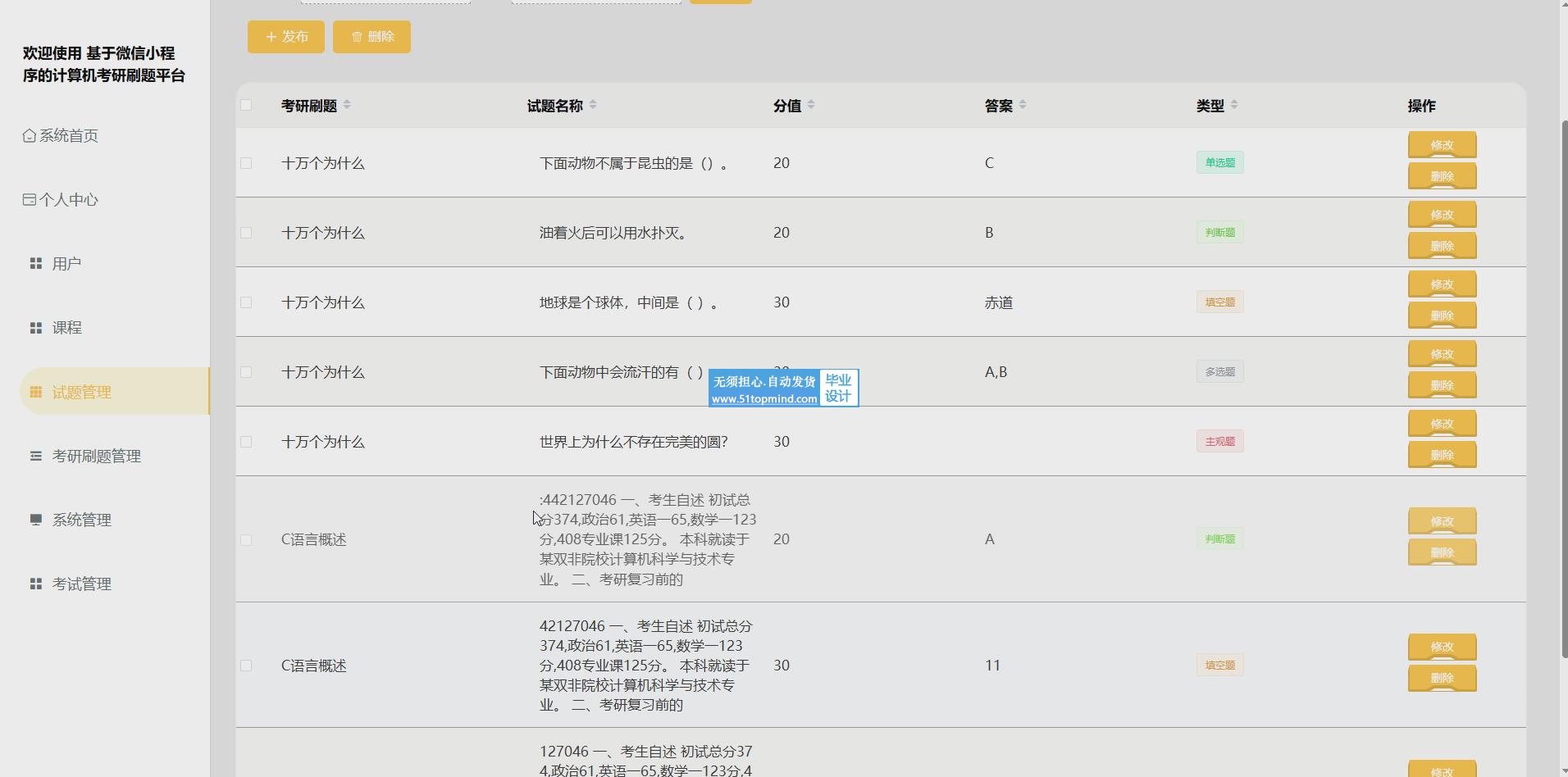Click the 发布 button
This screenshot has height=777, width=1568.
coord(286,37)
